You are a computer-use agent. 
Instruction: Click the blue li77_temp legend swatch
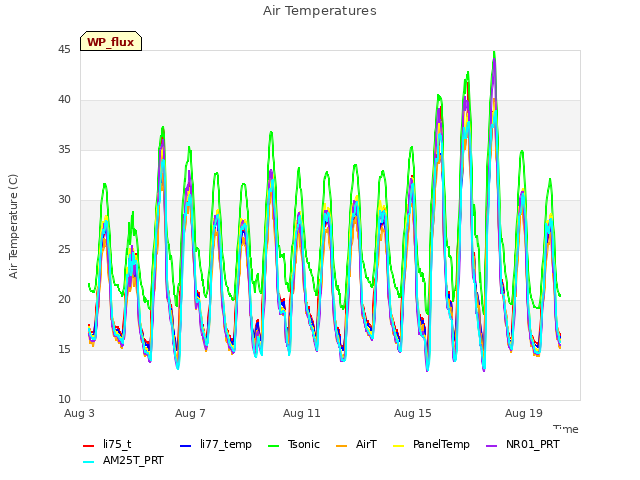coord(185,446)
